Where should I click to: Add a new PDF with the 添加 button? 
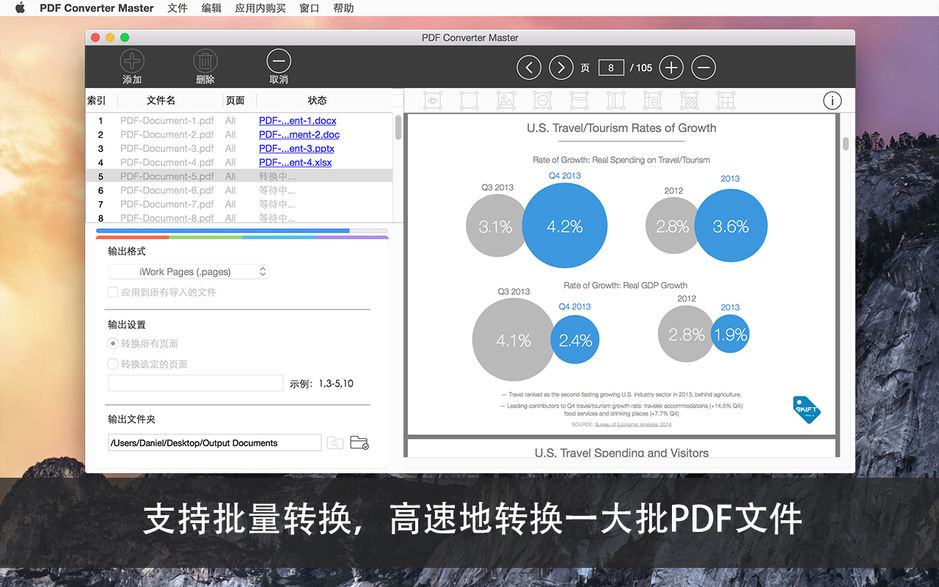132,66
